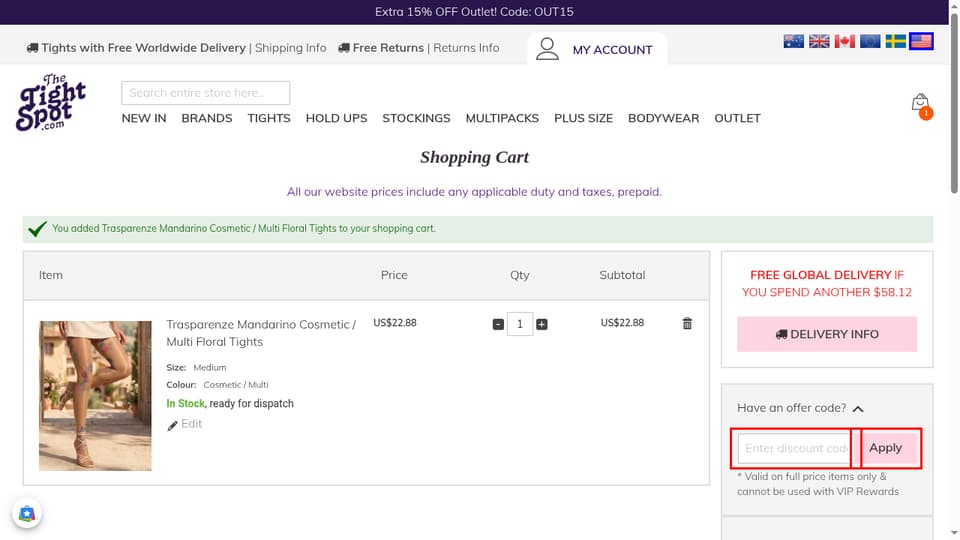Focus the discount code input field

[794, 448]
